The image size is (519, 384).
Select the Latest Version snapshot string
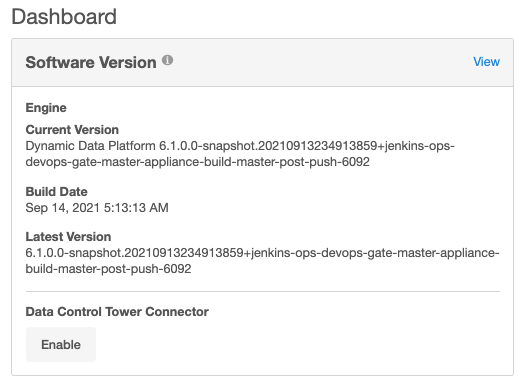coord(262,261)
